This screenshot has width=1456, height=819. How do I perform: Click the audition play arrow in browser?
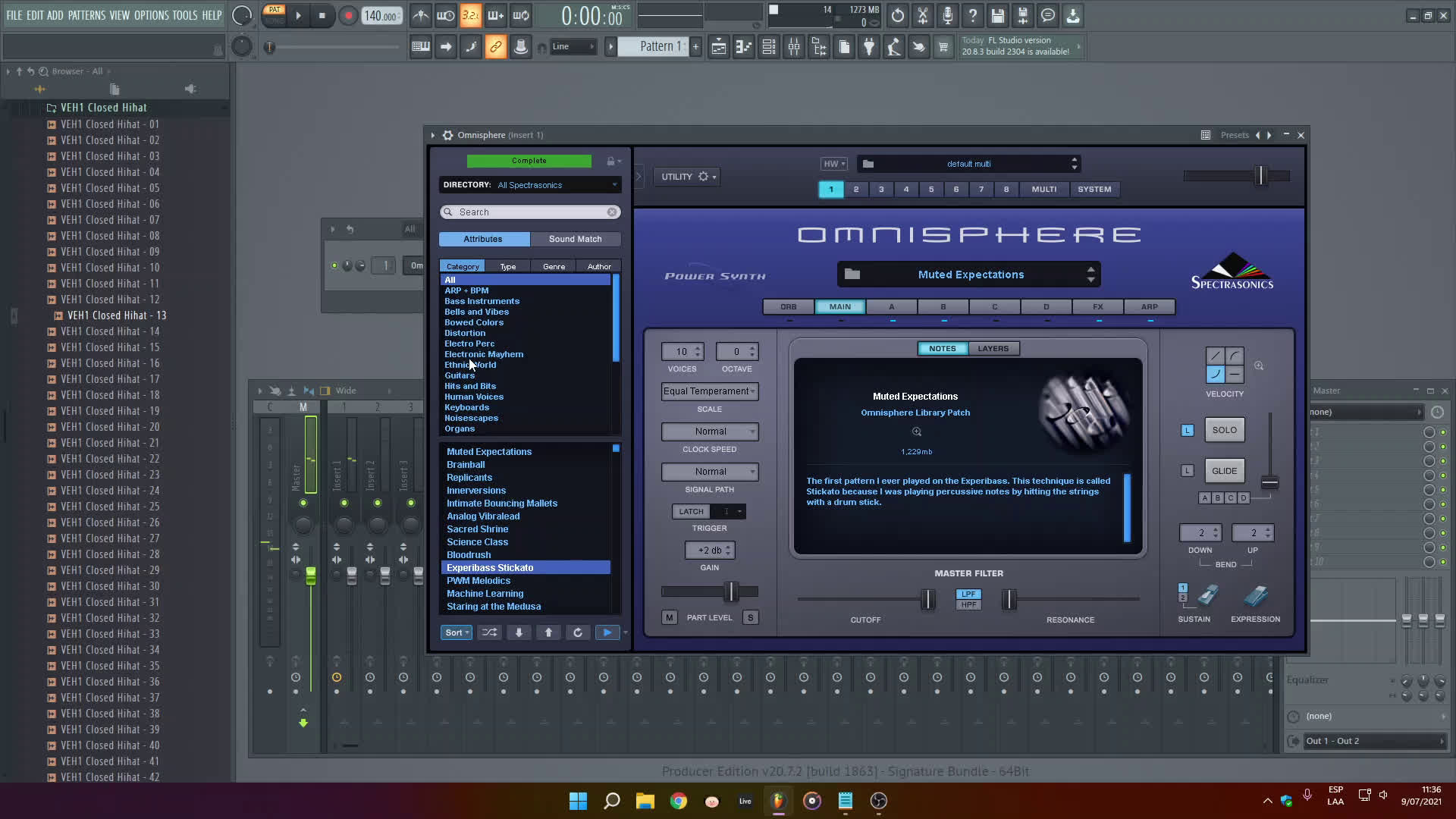pos(607,632)
